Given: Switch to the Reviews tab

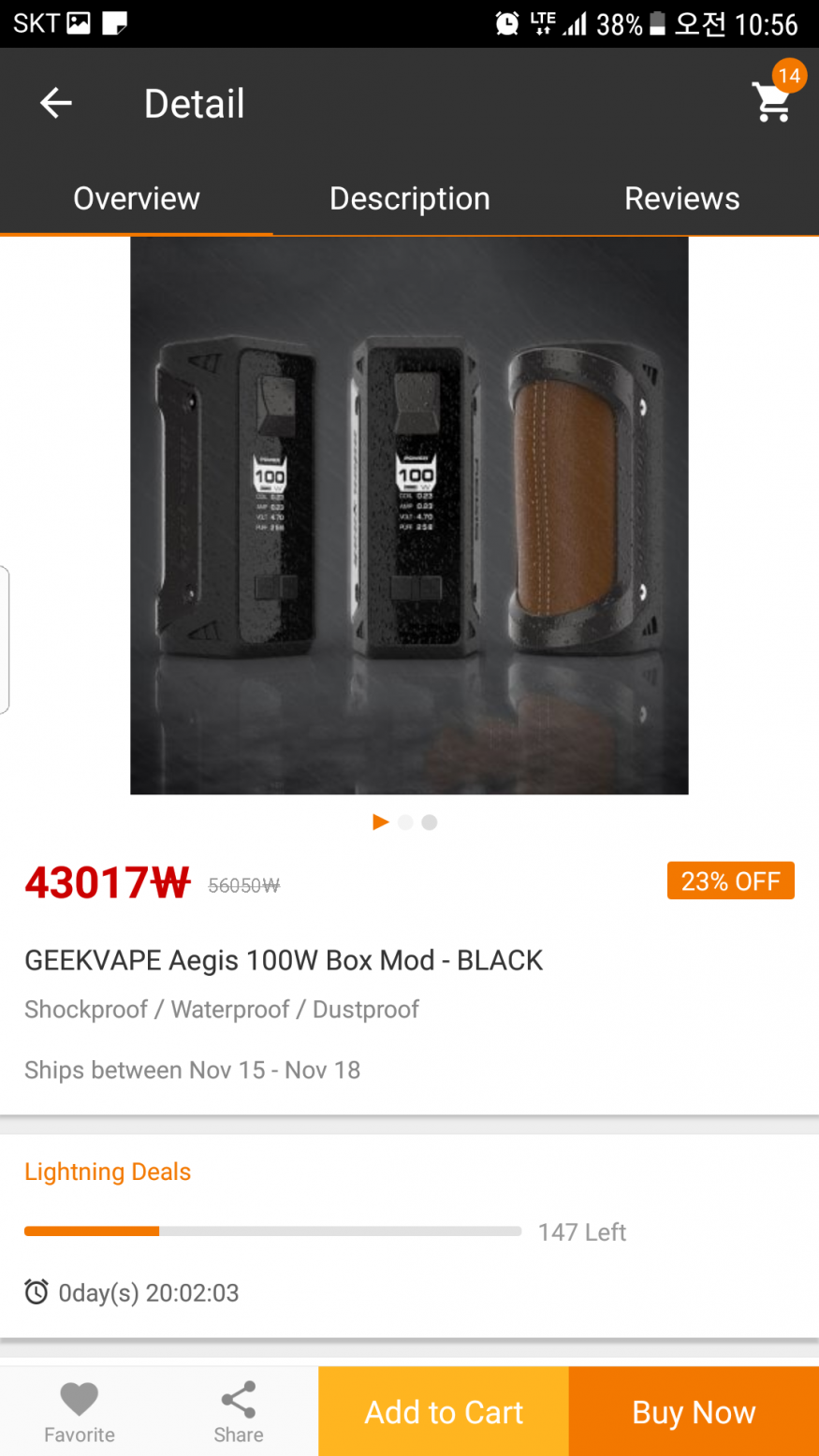Looking at the screenshot, I should [682, 198].
